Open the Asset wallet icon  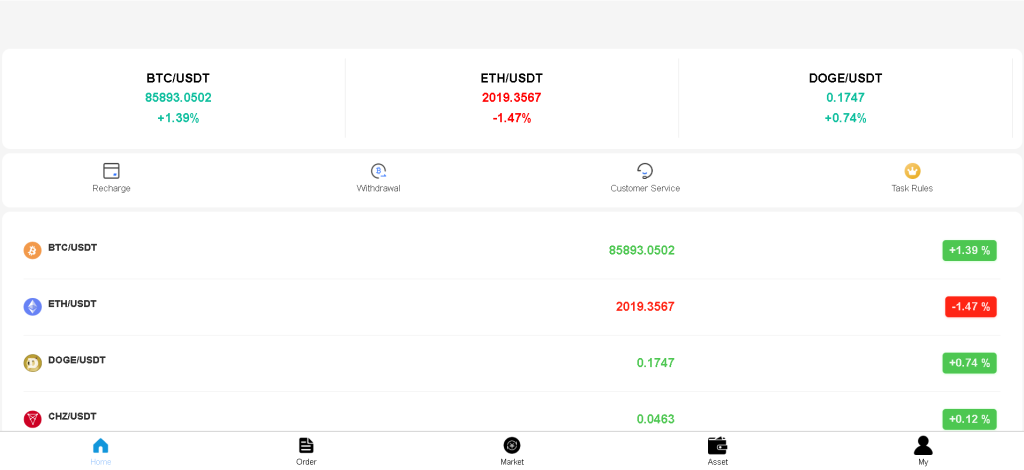[x=718, y=446]
